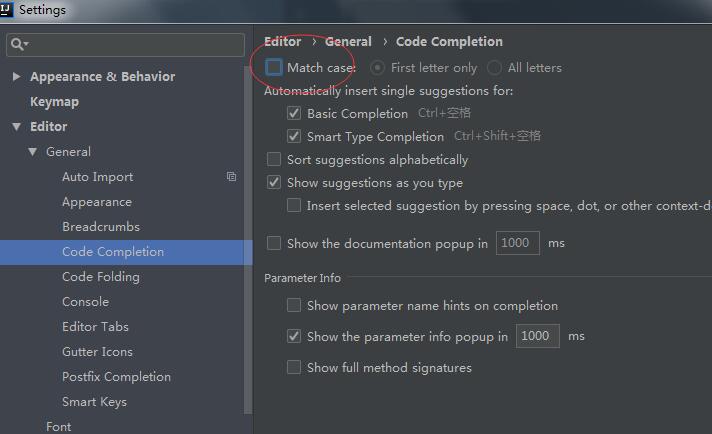The height and width of the screenshot is (434, 712).
Task: Click General in the breadcrumb path
Action: (x=348, y=42)
